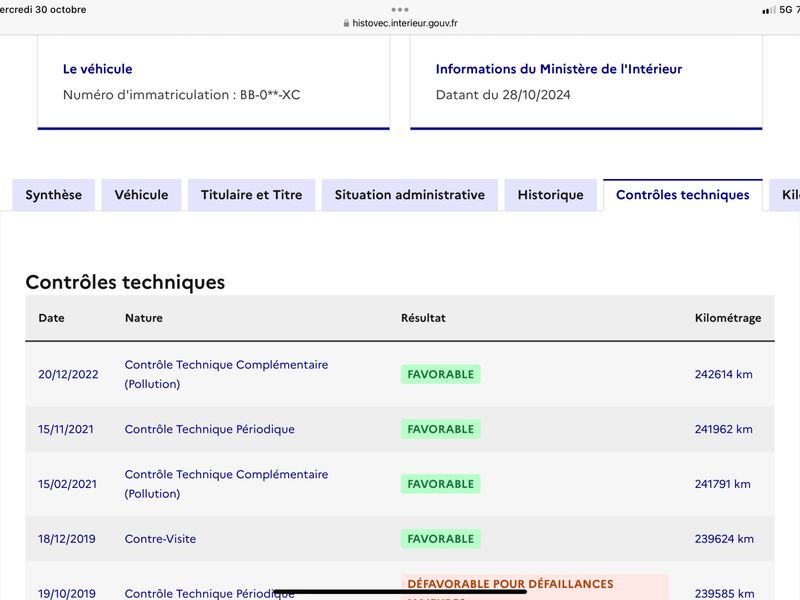Screen dimensions: 800x600
Task: Tap the cellular signal indicator
Action: (x=768, y=10)
